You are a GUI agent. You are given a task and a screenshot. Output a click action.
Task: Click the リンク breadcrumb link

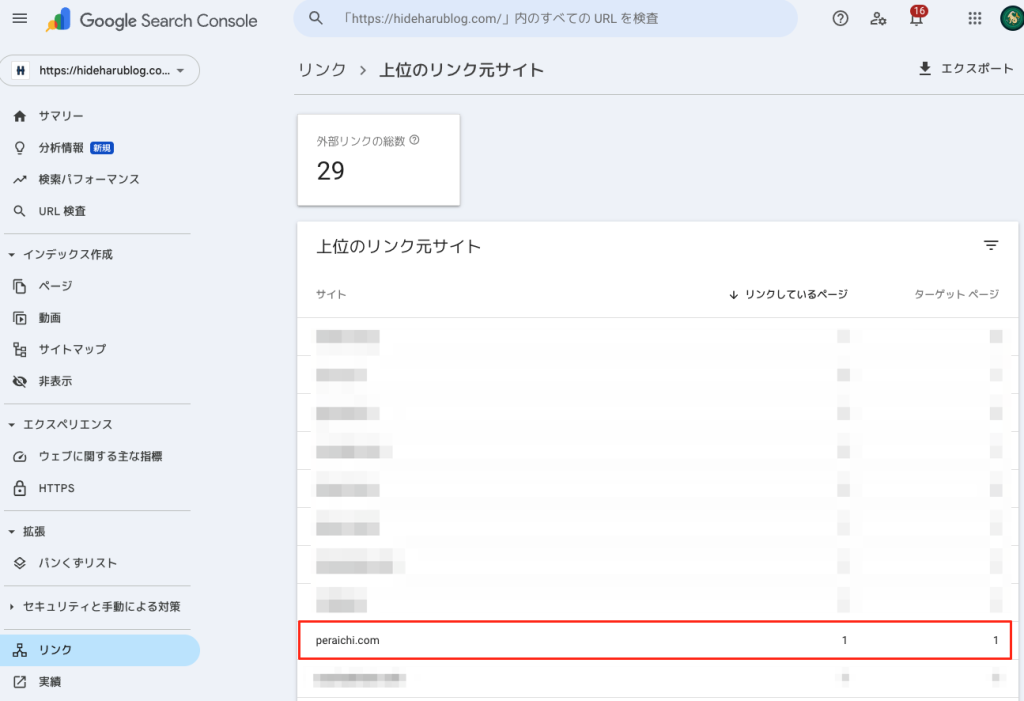(321, 70)
